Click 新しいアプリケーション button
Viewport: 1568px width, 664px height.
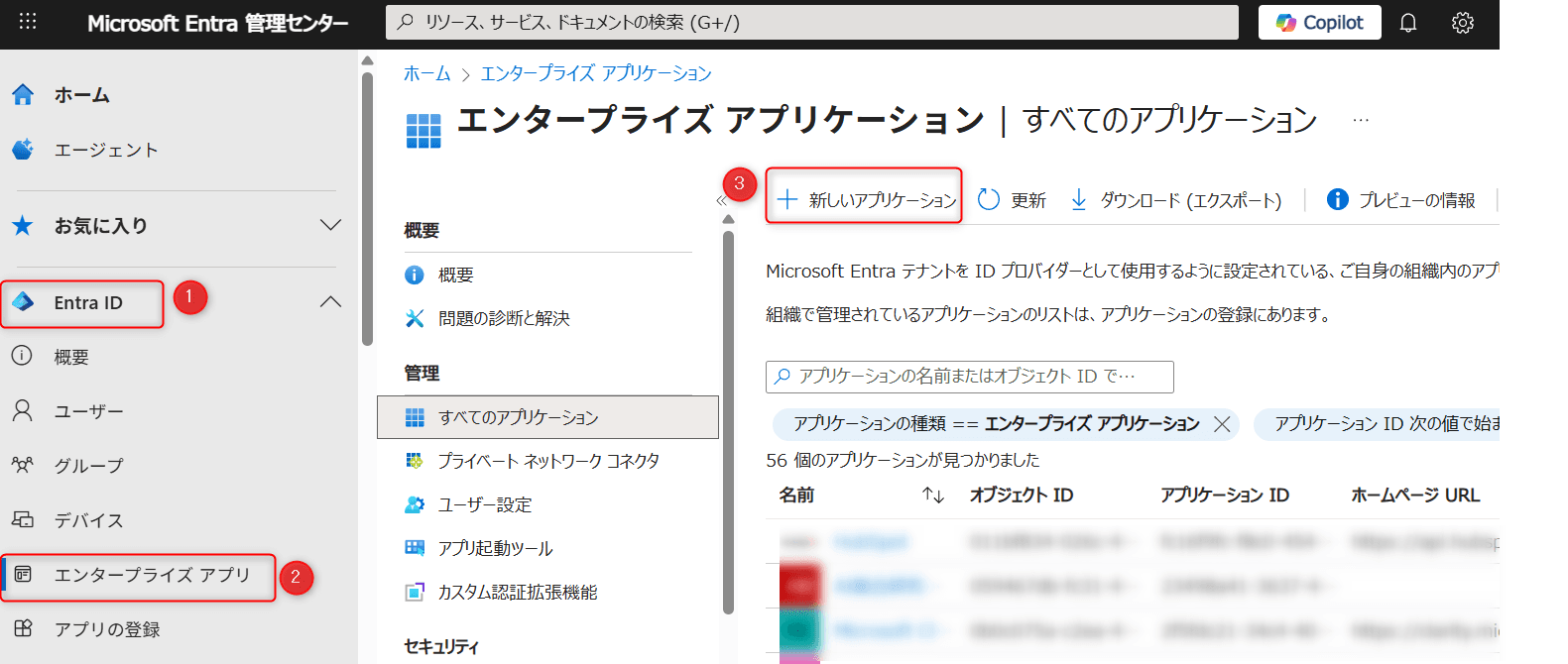(866, 200)
